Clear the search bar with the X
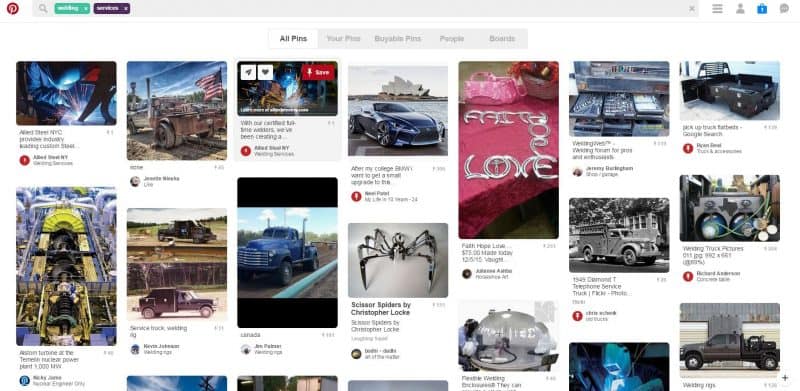Screen dimensions: 800x391 pyautogui.click(x=692, y=9)
